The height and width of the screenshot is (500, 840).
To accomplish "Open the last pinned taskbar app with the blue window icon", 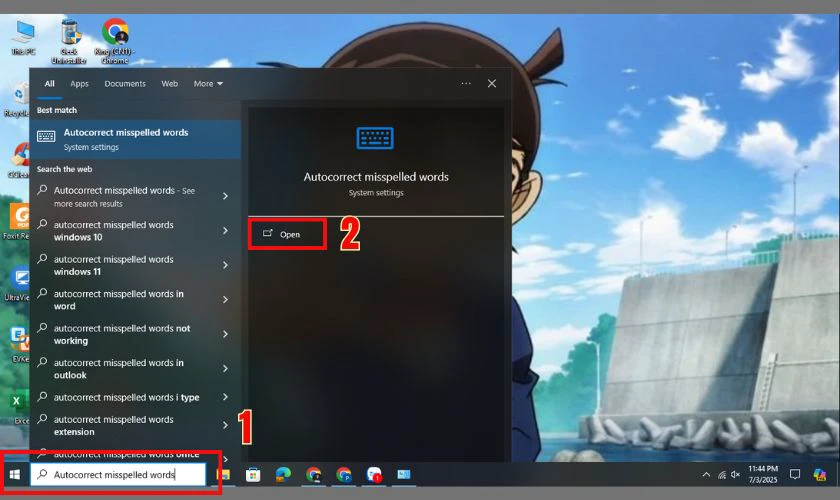I will (404, 475).
